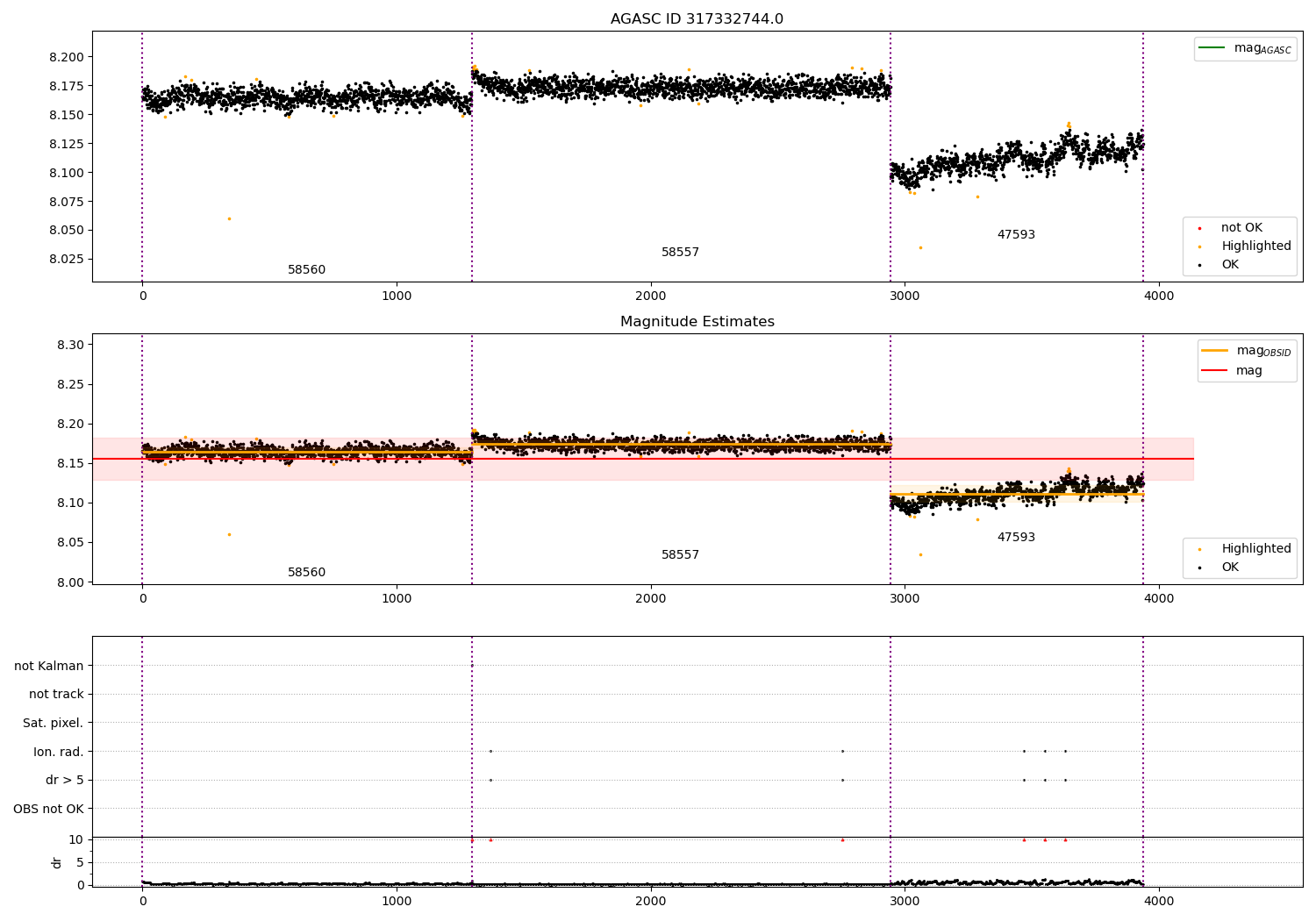Click the "not track" row label

tap(56, 694)
